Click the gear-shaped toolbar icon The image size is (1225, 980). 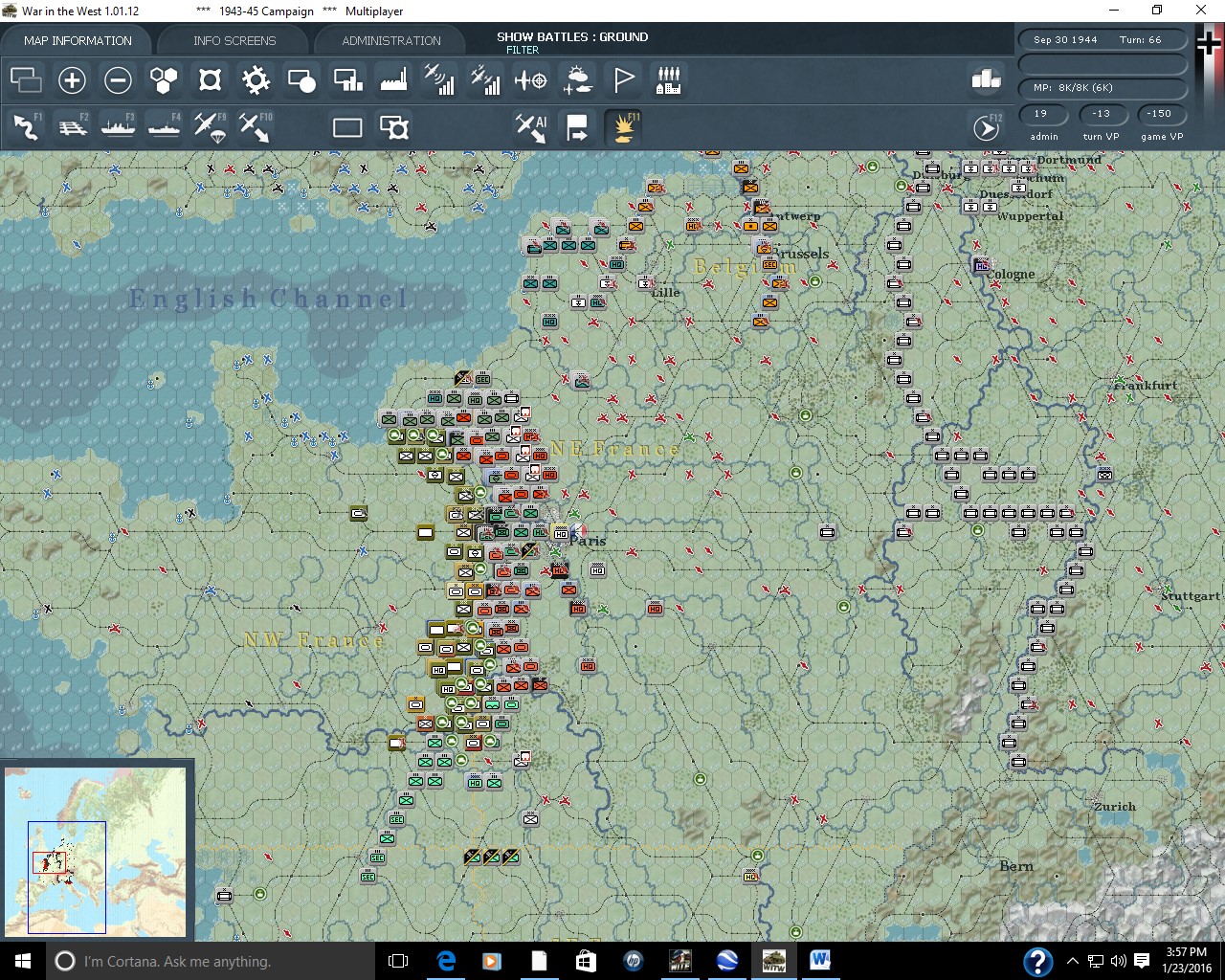coord(256,79)
